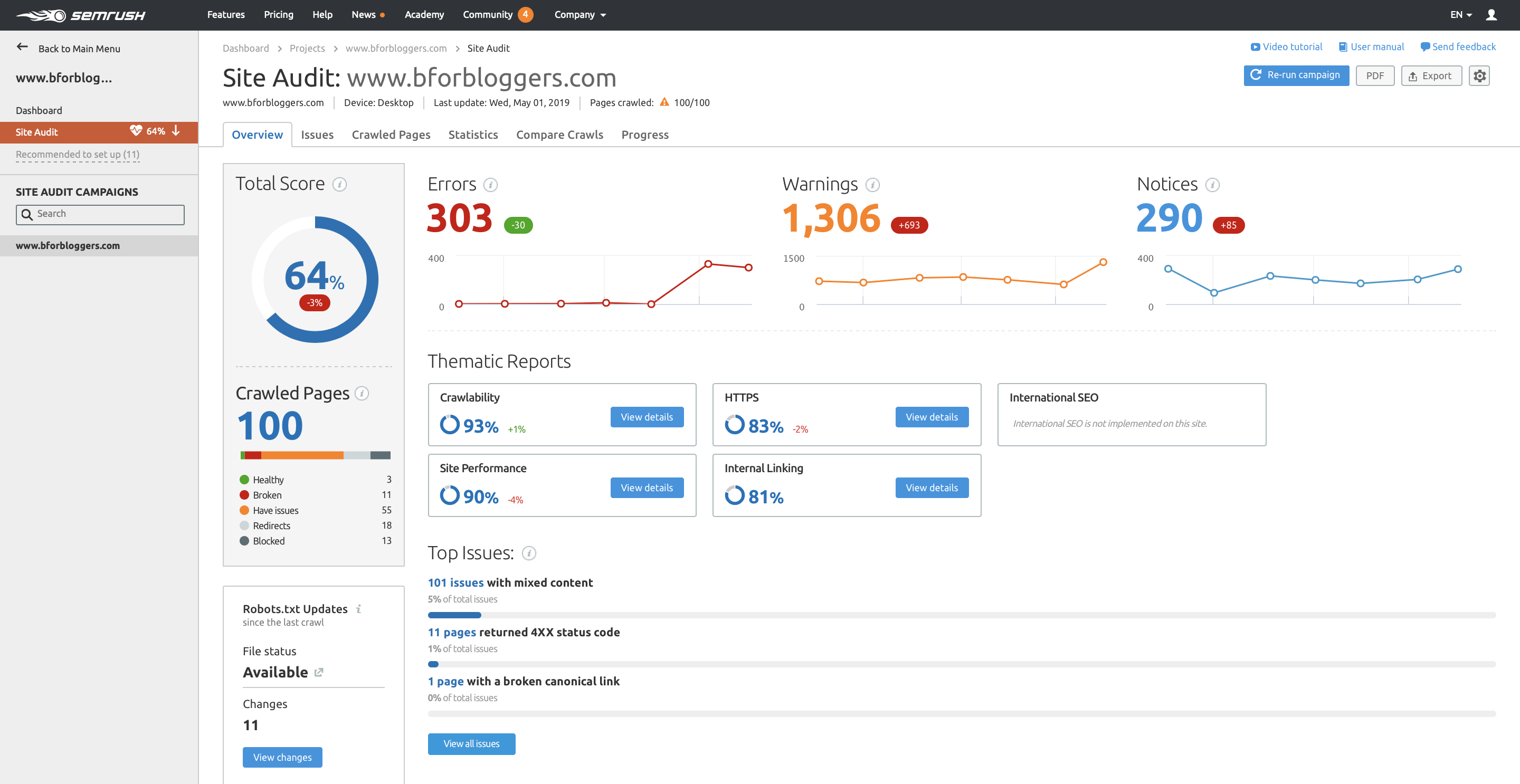Click the View all issues button

point(471,744)
